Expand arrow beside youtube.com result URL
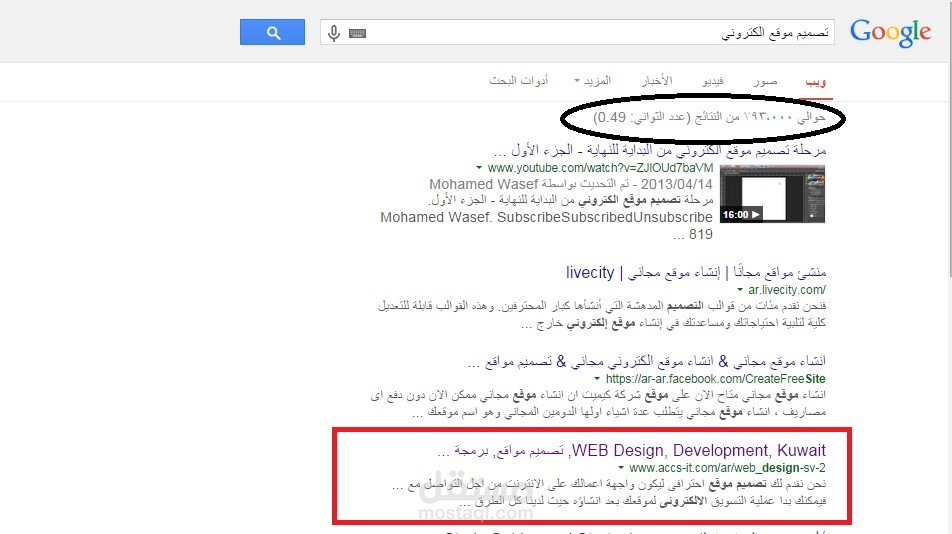Screen dimensions: 952x534 coord(479,168)
